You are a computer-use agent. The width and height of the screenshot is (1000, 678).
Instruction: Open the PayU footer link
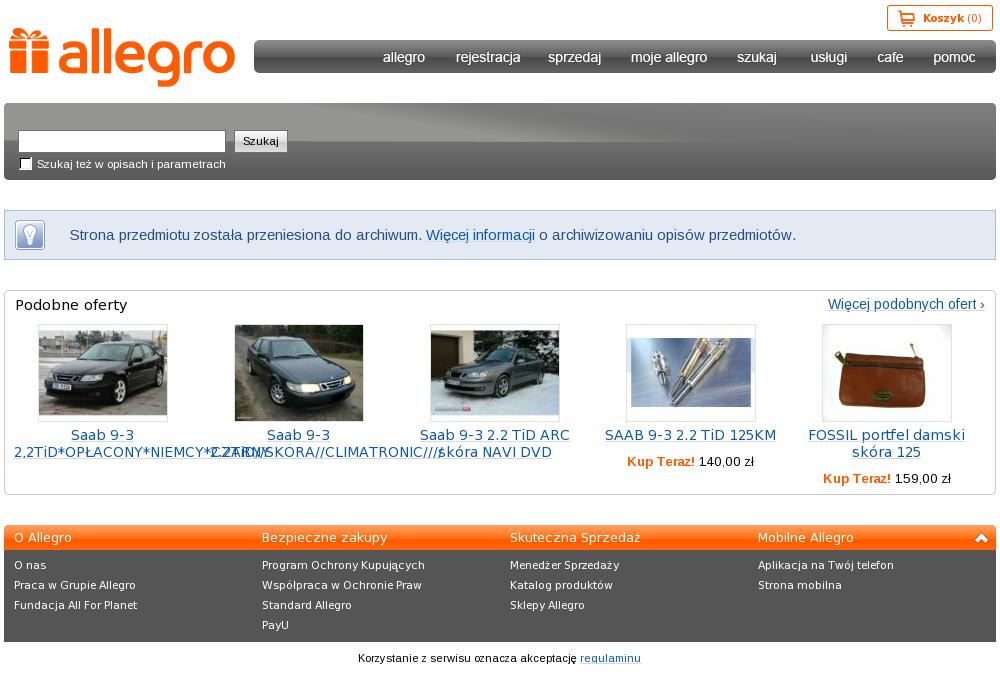point(276,625)
